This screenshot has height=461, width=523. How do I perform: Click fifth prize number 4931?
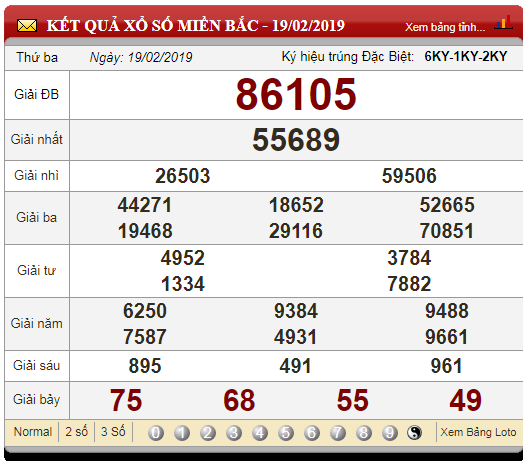[x=296, y=337]
